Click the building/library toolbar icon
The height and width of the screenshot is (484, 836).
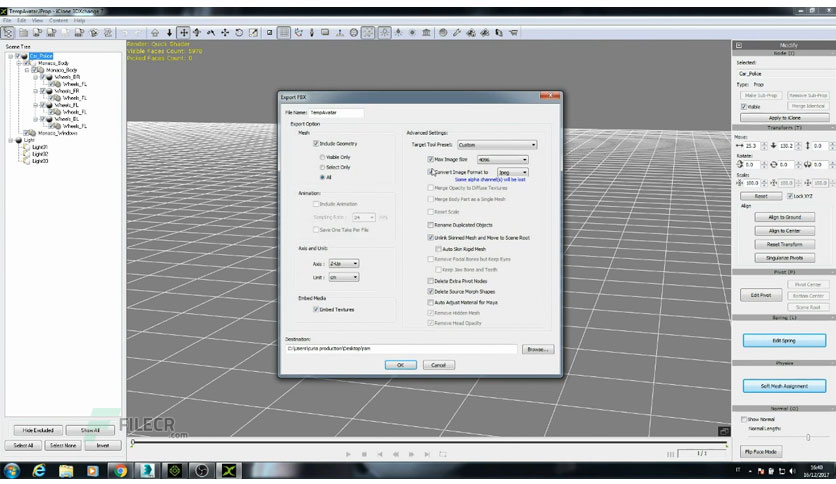pos(426,33)
